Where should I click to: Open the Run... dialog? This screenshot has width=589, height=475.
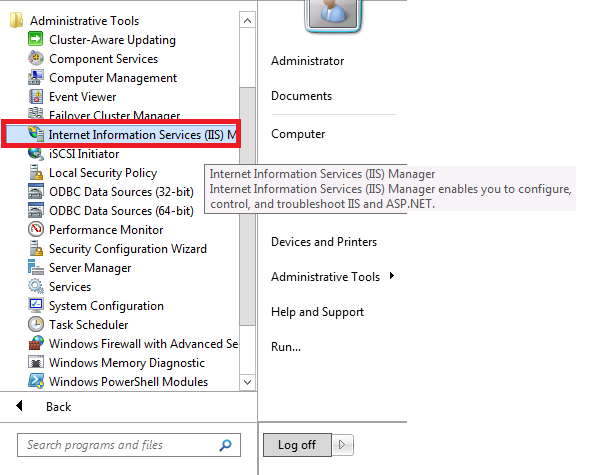coord(286,347)
